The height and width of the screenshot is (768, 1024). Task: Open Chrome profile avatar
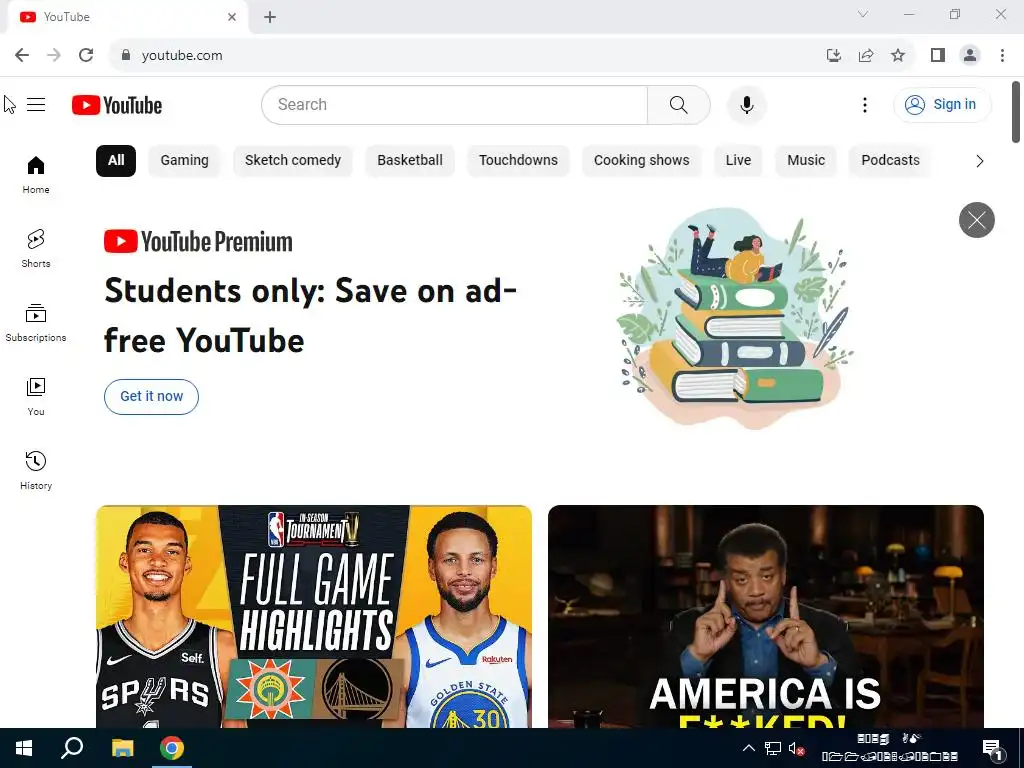970,55
